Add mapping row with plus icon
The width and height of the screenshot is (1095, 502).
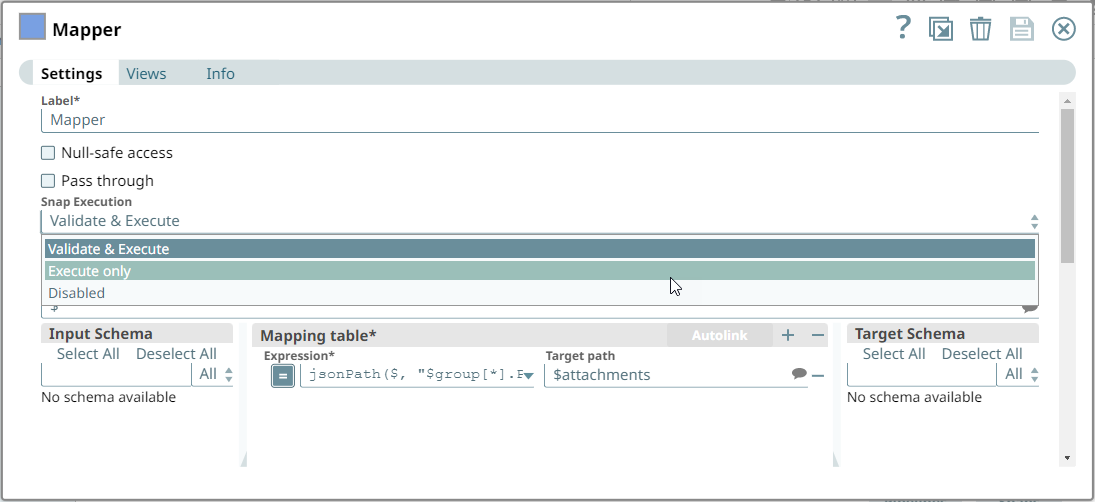pos(788,335)
